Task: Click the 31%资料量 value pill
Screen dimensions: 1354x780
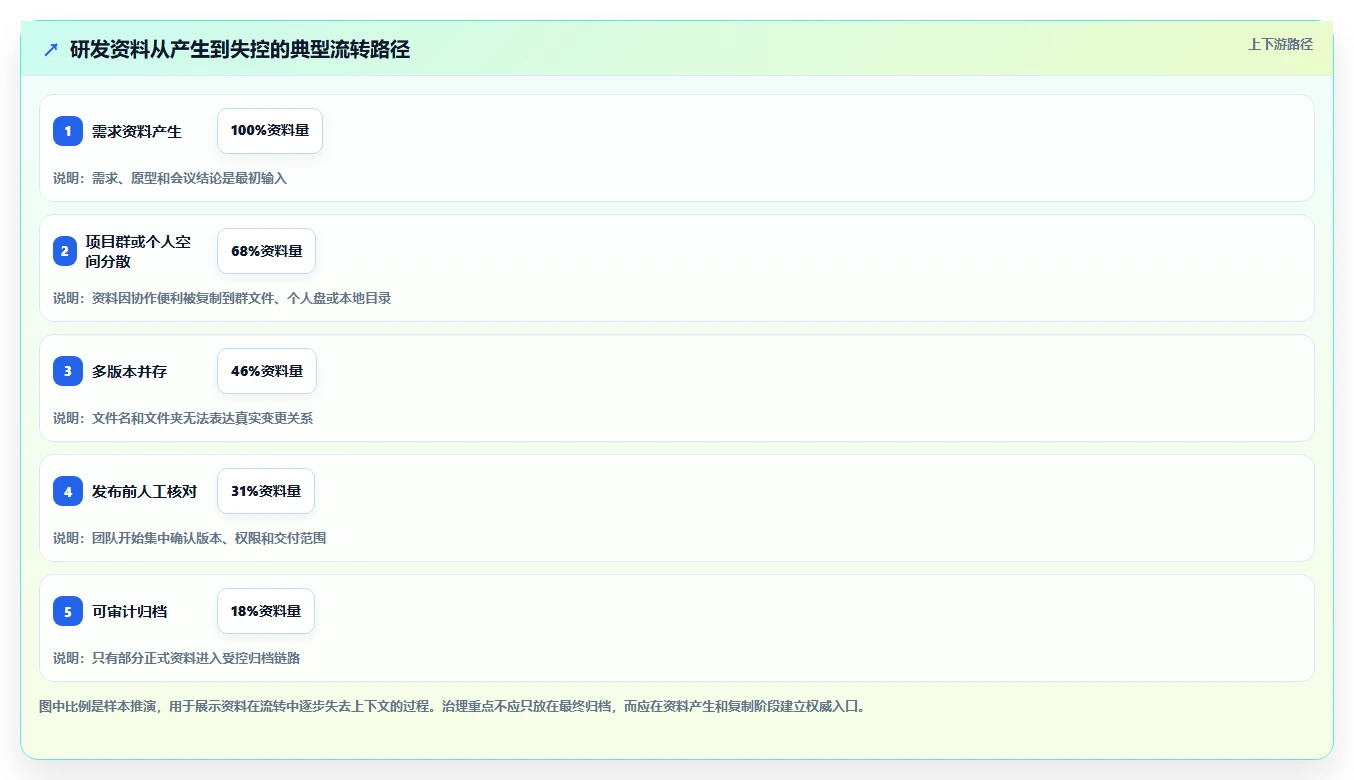Action: [x=266, y=491]
